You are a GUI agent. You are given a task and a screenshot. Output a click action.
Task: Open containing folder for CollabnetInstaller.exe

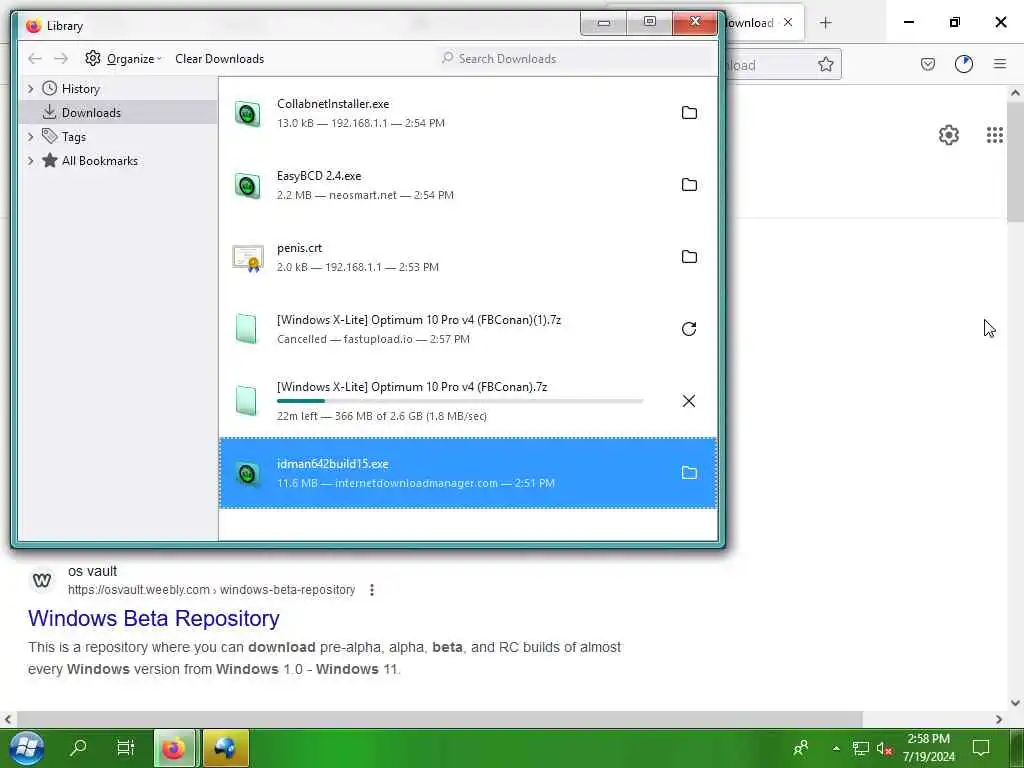pyautogui.click(x=689, y=113)
